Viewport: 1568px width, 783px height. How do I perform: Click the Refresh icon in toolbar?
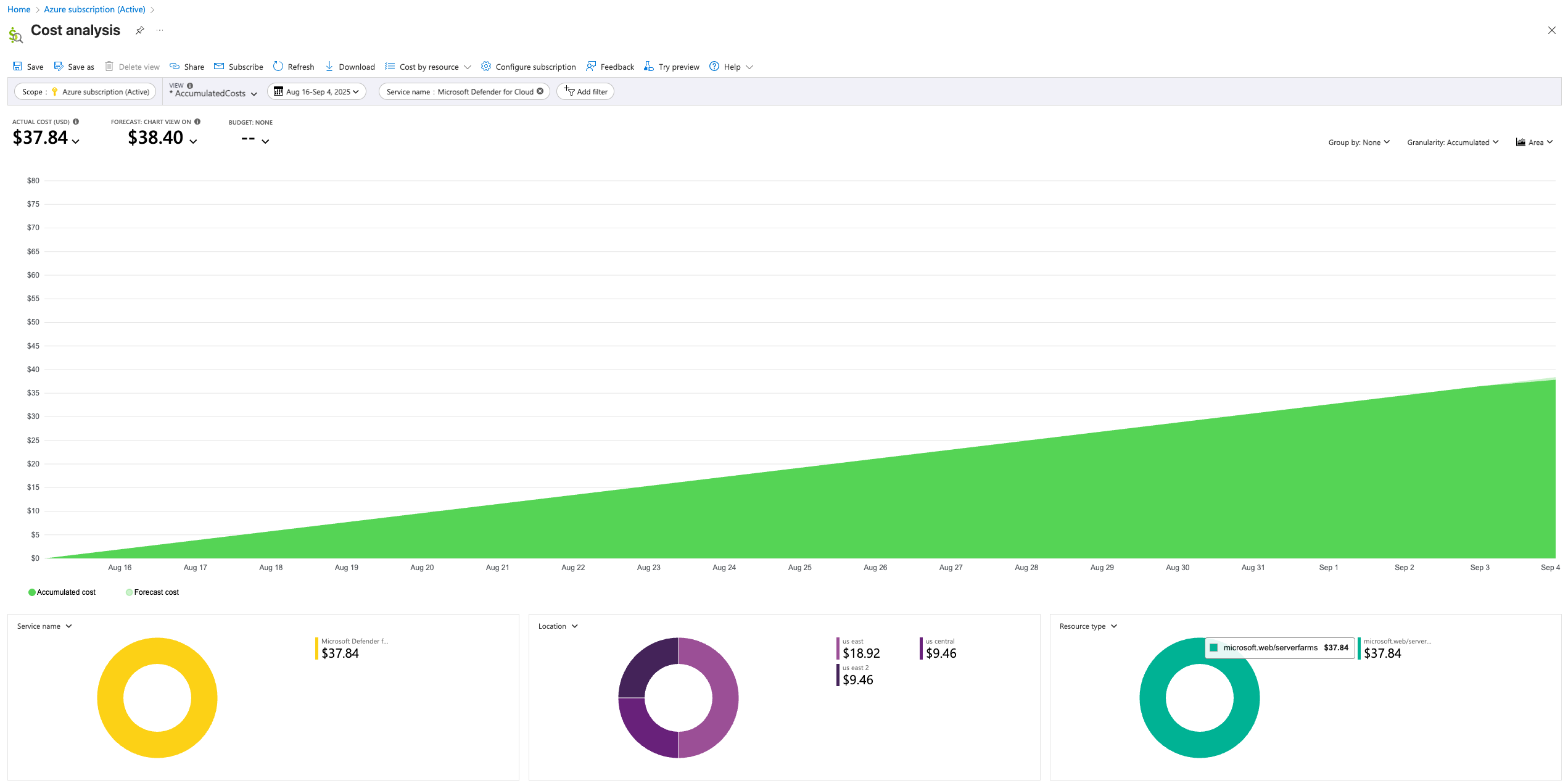pyautogui.click(x=278, y=67)
